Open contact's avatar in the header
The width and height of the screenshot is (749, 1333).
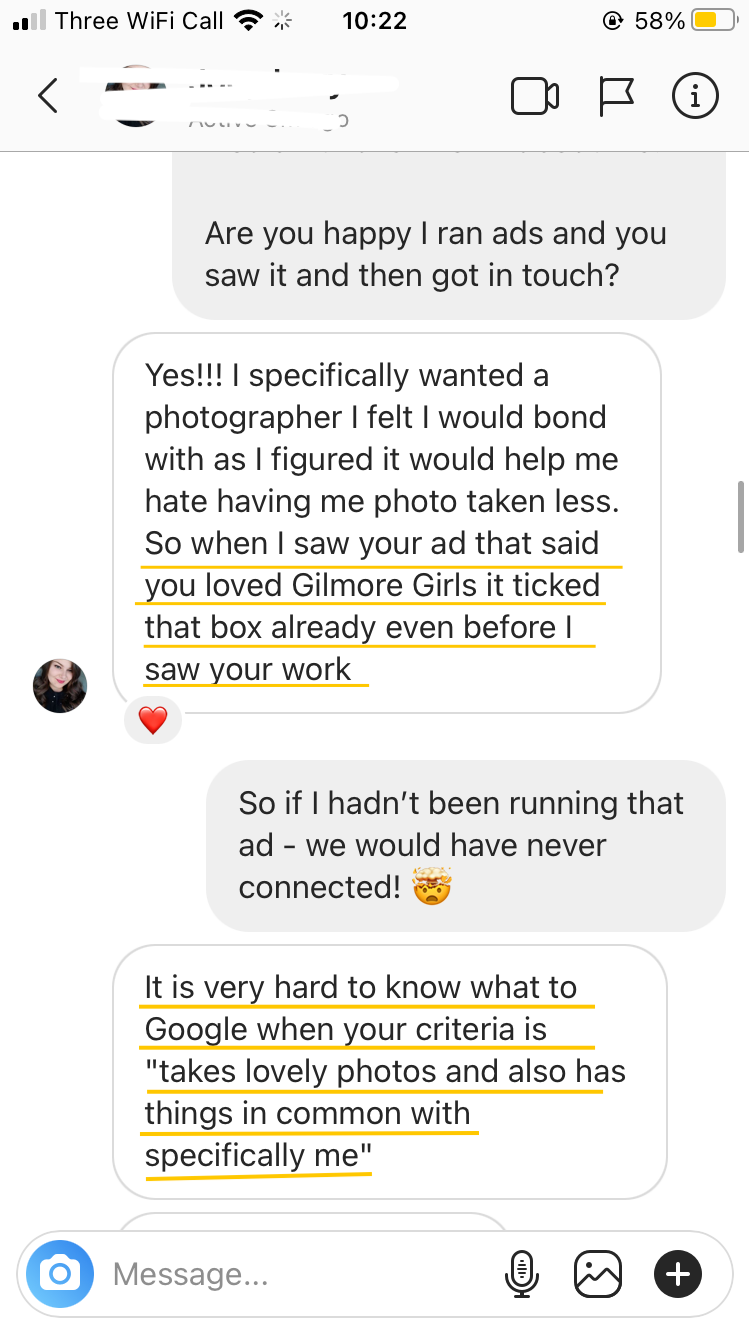(136, 96)
